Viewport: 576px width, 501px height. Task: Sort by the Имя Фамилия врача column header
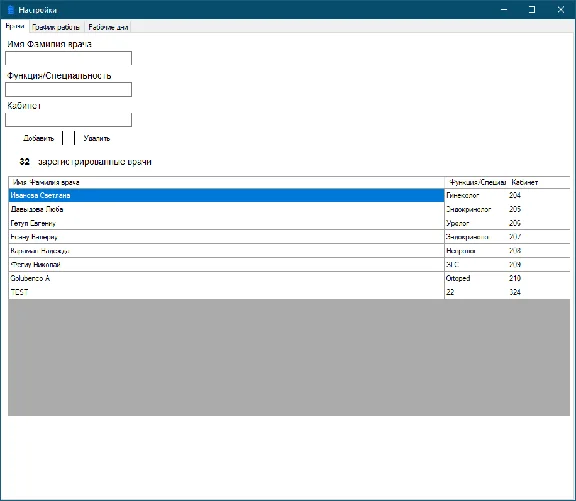click(x=226, y=182)
